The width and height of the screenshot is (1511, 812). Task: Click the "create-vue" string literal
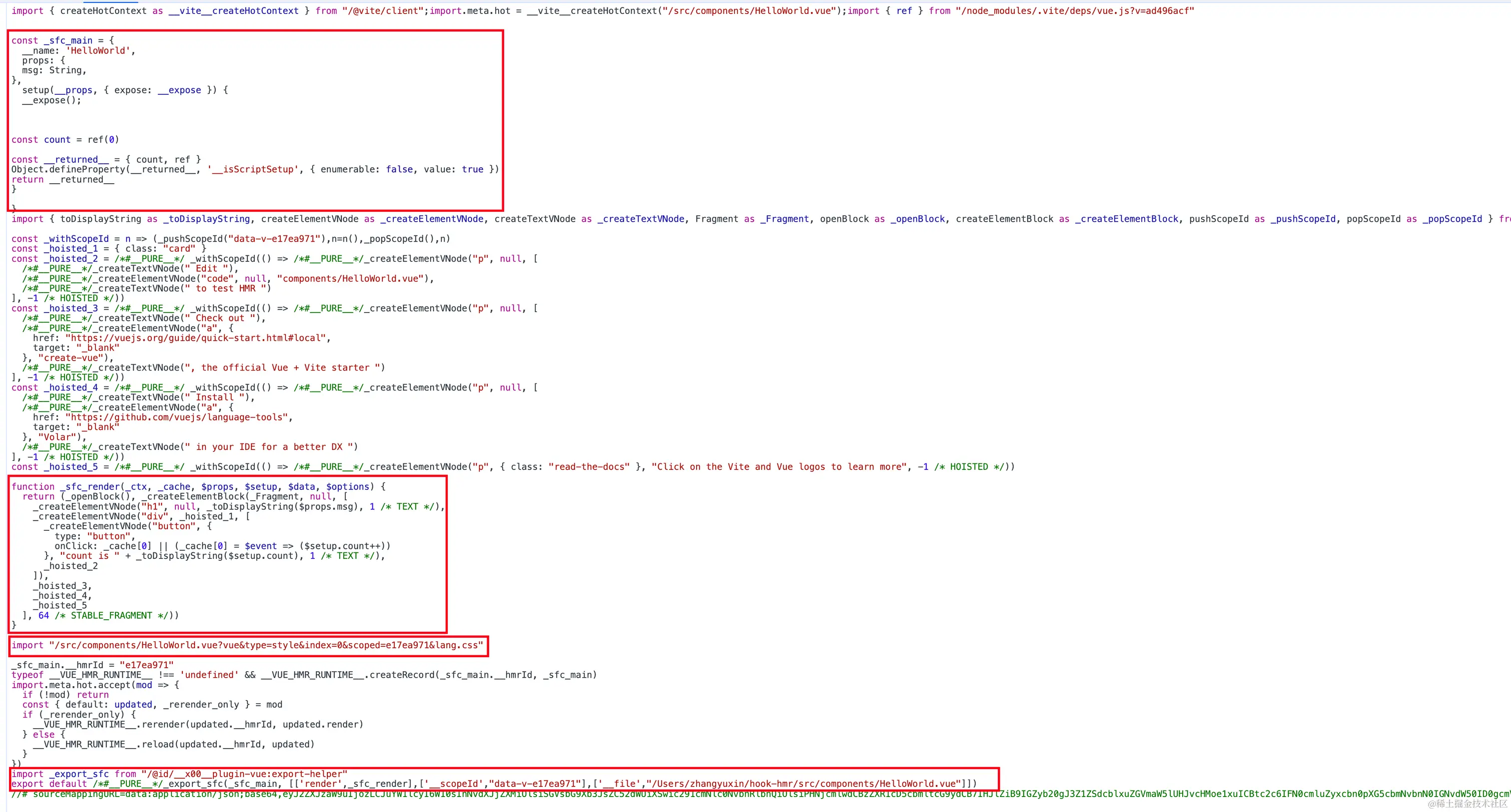pyautogui.click(x=71, y=358)
